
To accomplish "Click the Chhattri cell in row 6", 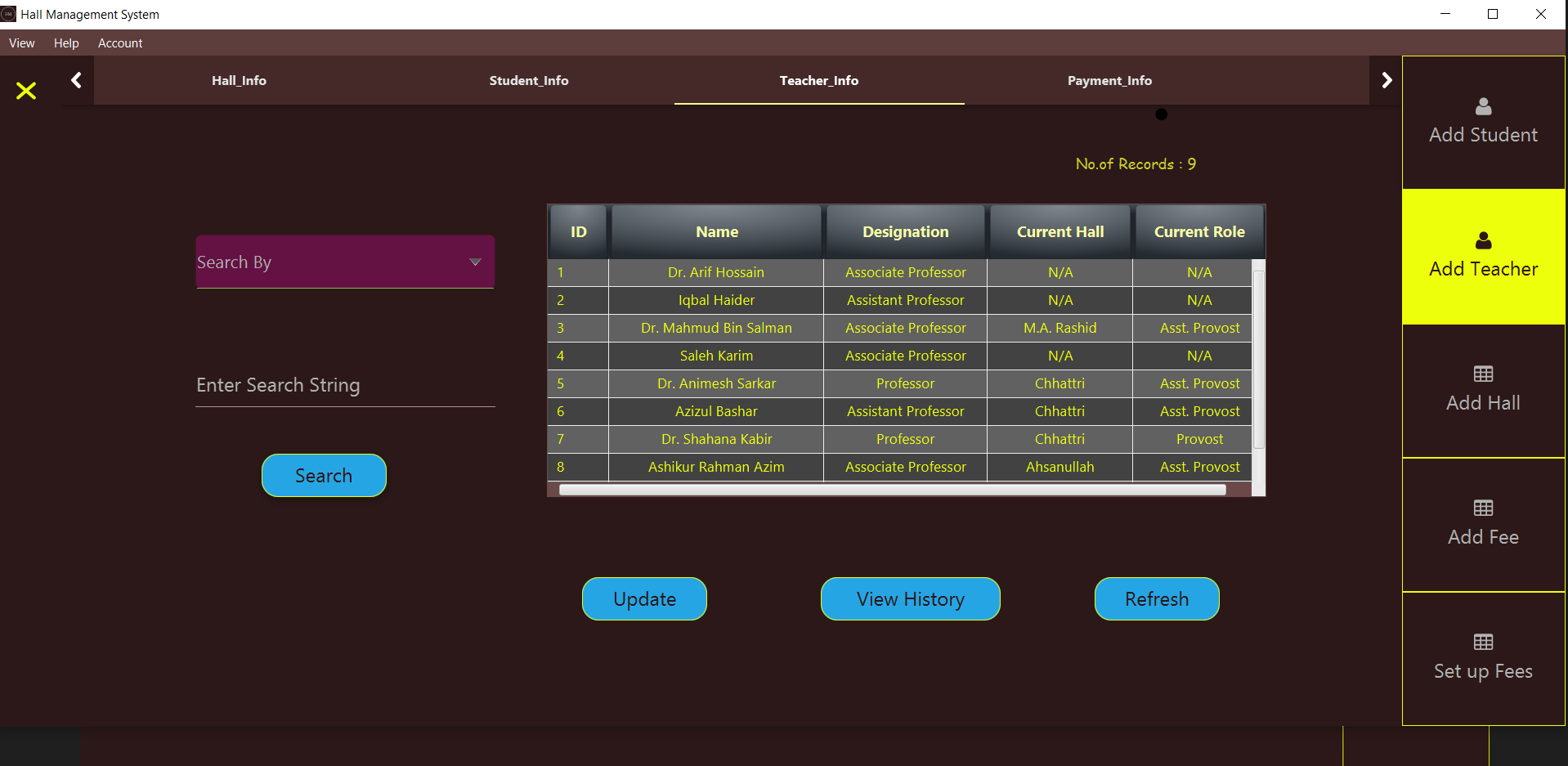I will click(x=1060, y=411).
